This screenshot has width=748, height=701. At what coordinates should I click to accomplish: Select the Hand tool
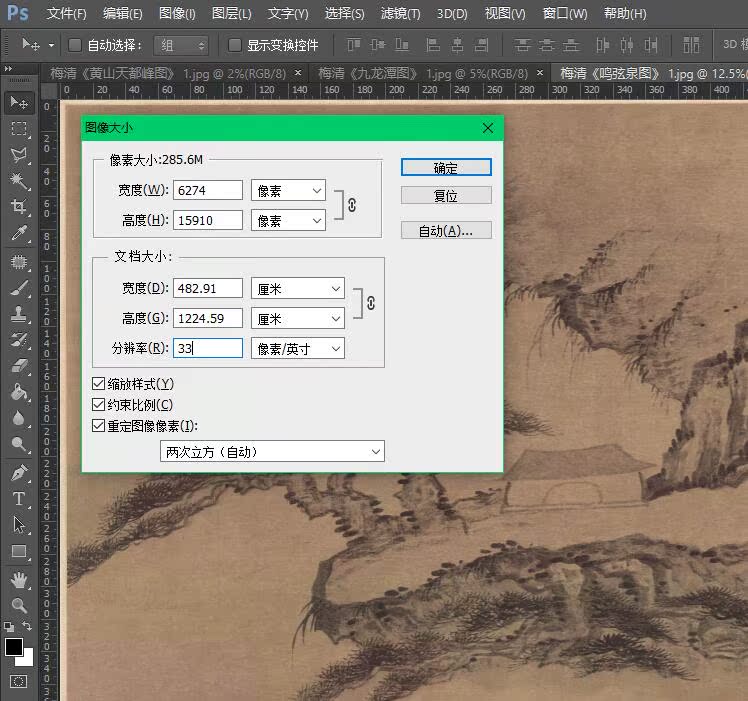tap(19, 580)
